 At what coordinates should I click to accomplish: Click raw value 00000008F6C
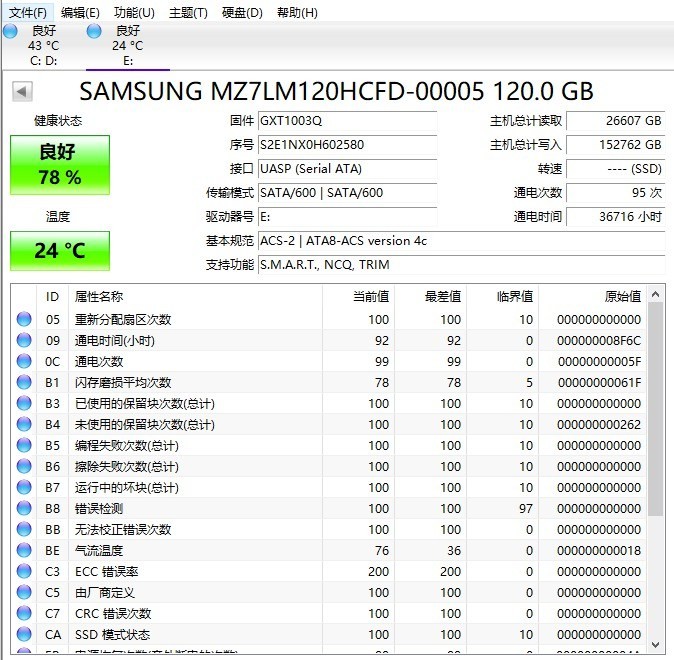pyautogui.click(x=599, y=341)
